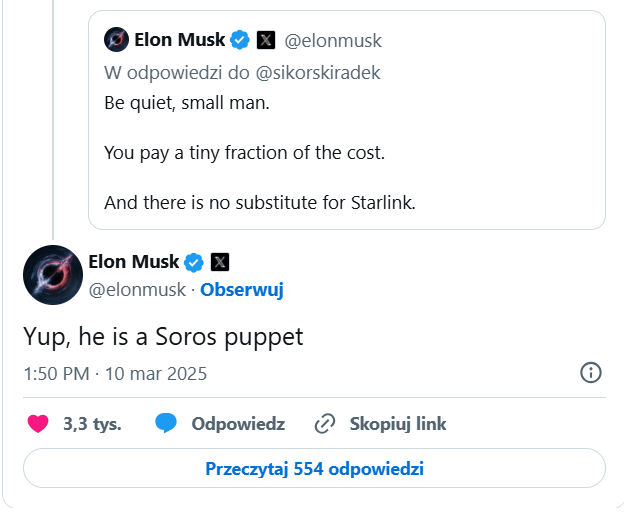The image size is (624, 512).
Task: Click the X logo badge in quoted tweet
Action: click(266, 41)
